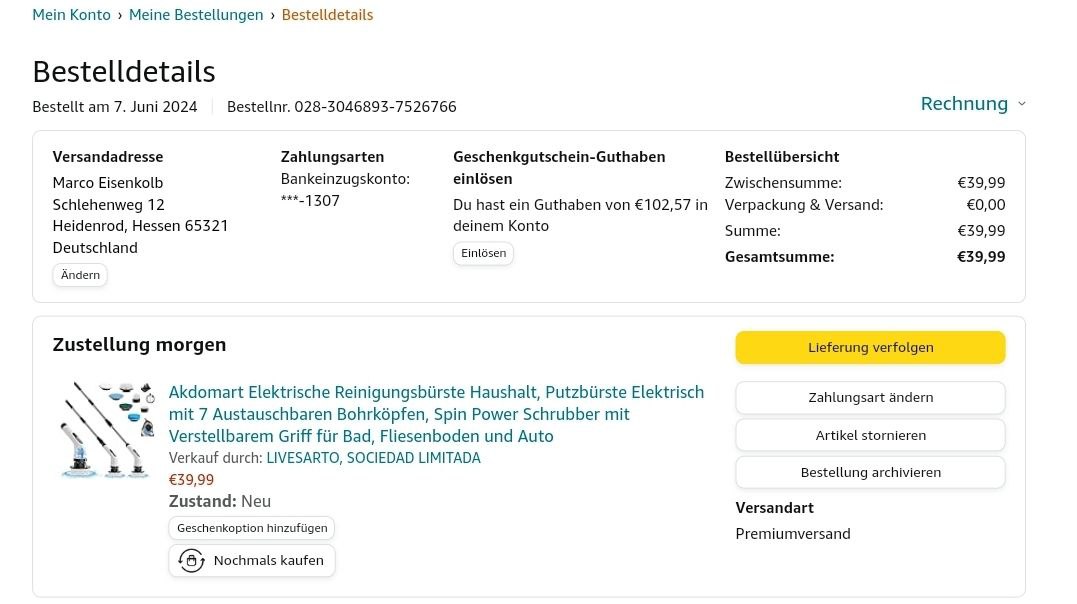Click the Nochmals kaufen cart icon
Screen dimensions: 1077x604
point(191,561)
